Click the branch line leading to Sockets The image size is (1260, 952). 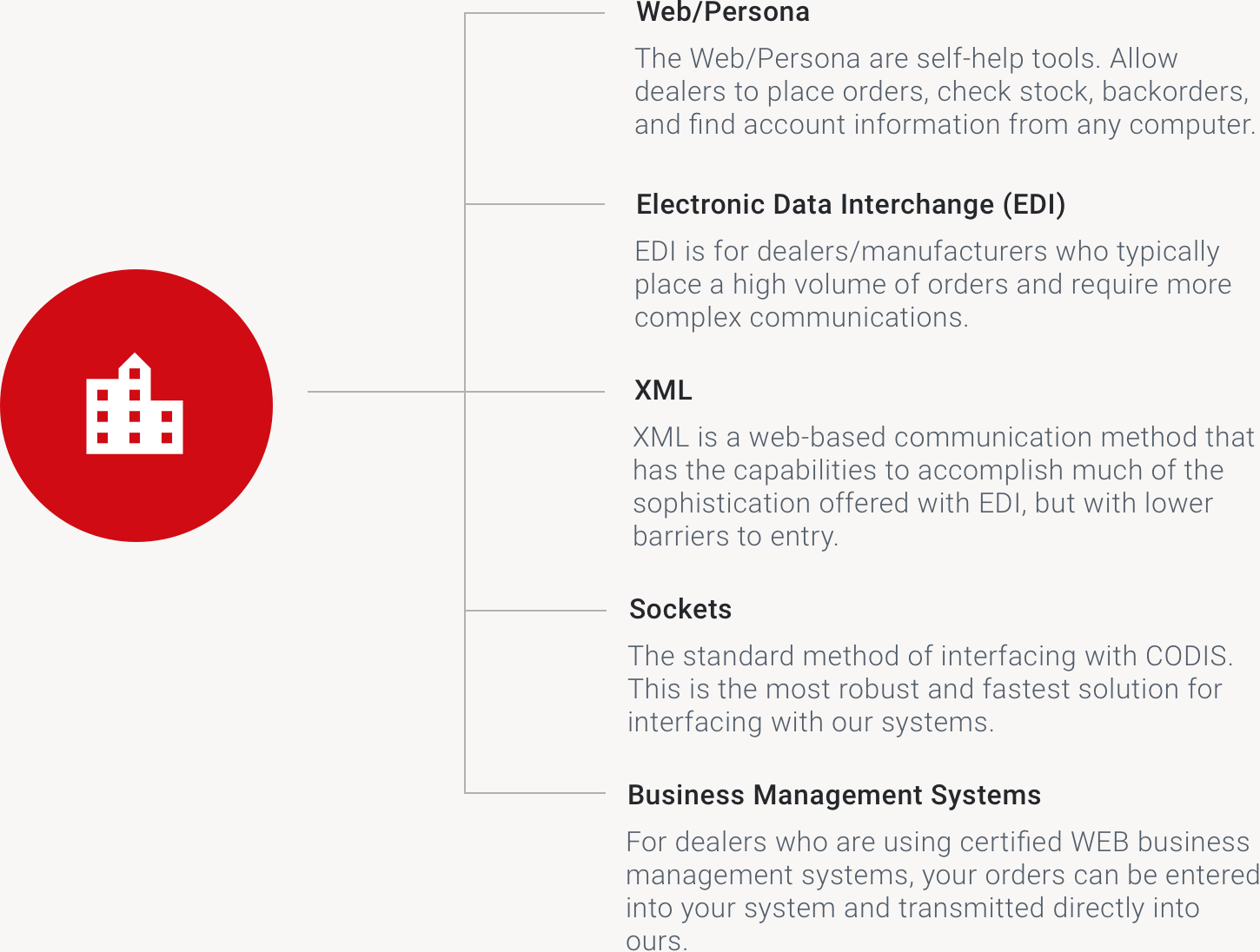[534, 611]
